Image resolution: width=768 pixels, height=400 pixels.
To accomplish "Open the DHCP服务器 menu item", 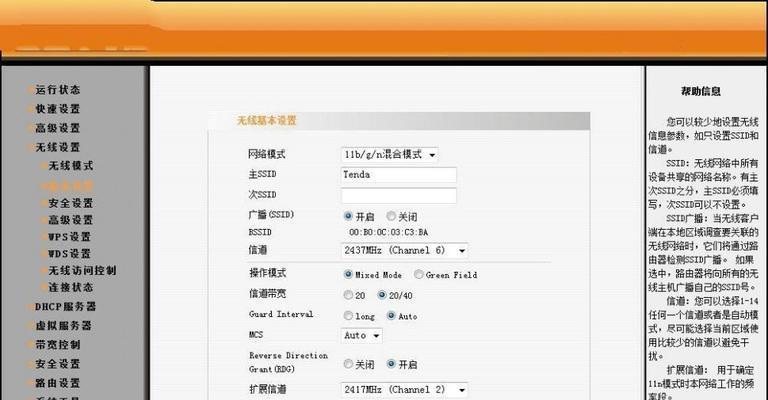I will (x=65, y=306).
